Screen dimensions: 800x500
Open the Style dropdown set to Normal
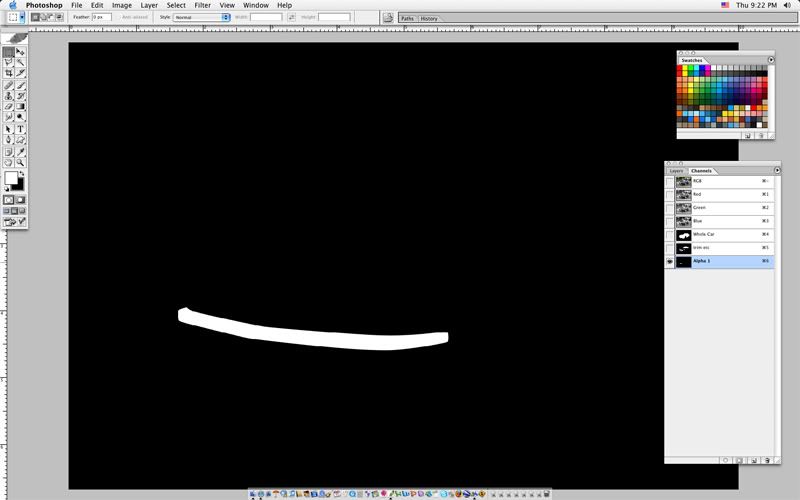(x=202, y=17)
